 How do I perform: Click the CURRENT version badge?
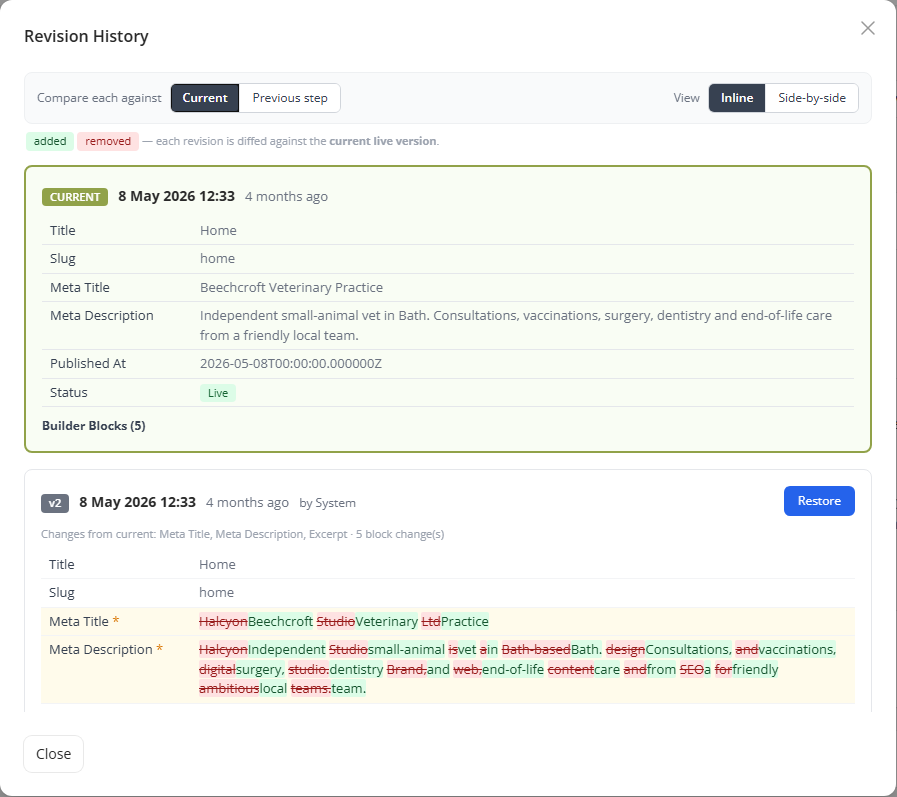click(74, 197)
